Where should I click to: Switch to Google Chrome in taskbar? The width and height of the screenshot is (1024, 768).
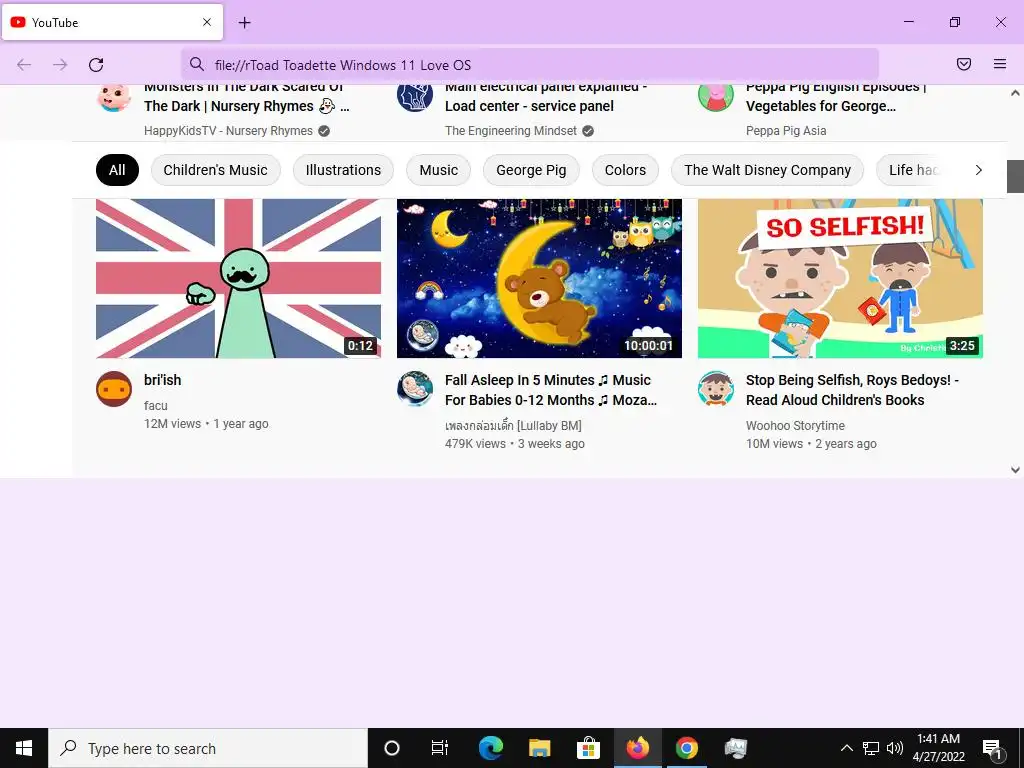pyautogui.click(x=686, y=748)
